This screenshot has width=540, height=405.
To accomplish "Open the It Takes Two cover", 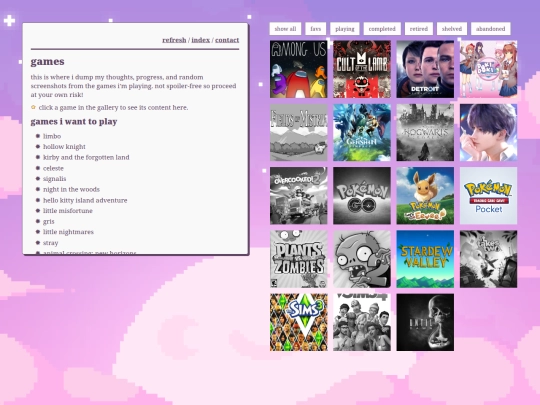I will [x=488, y=259].
